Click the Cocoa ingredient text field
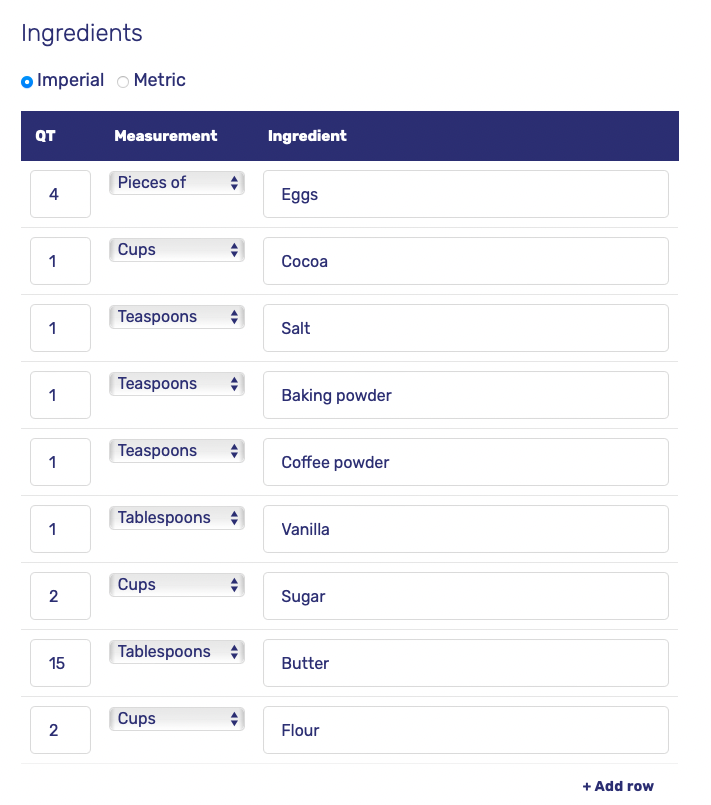 pyautogui.click(x=465, y=261)
